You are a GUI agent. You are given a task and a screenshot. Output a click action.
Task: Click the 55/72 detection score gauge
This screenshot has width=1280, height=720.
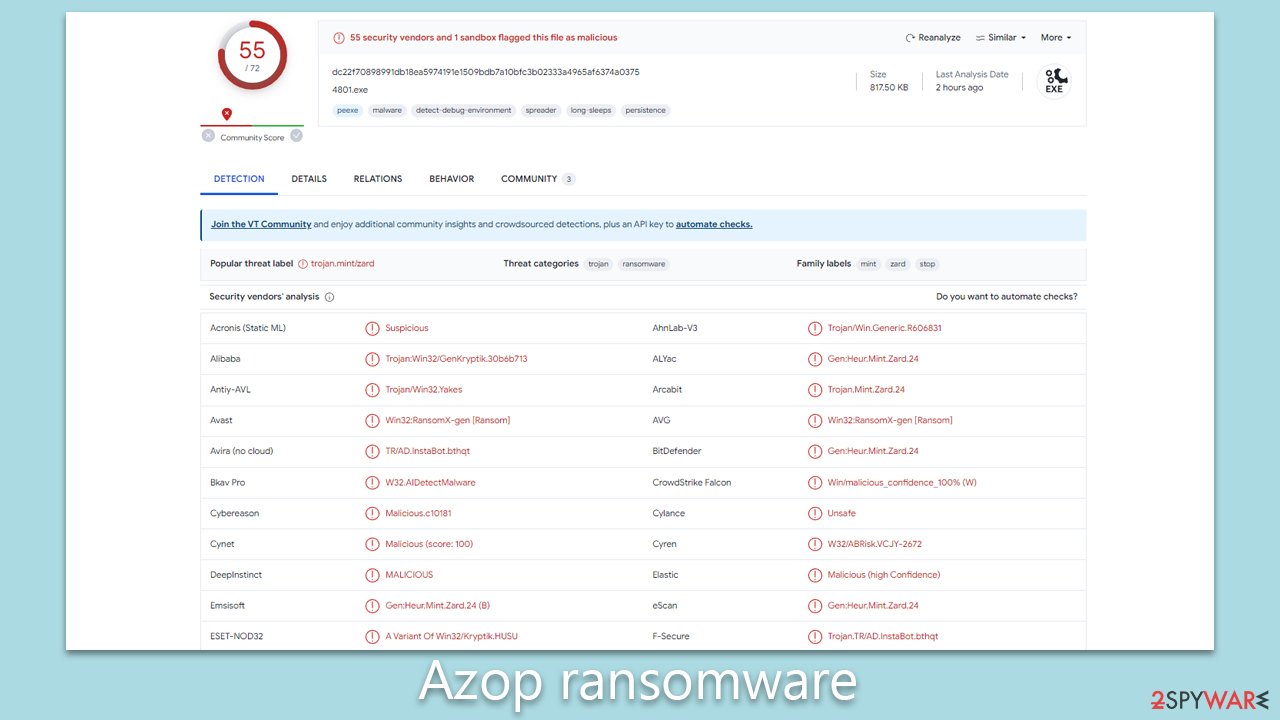pos(252,55)
